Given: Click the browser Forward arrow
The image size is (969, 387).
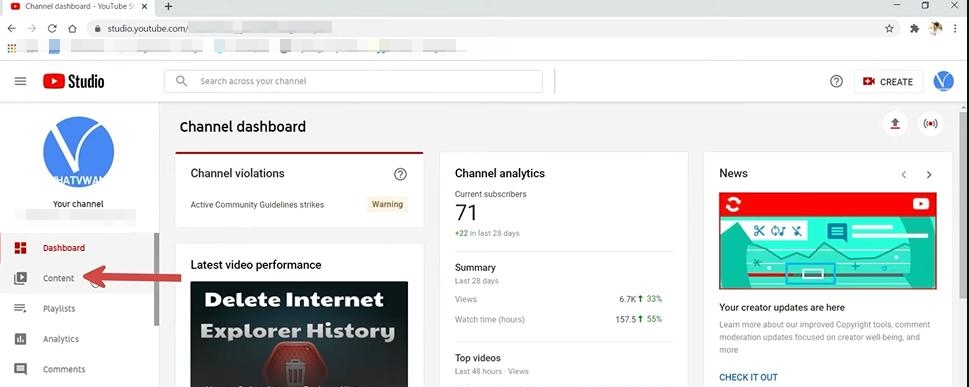Looking at the screenshot, I should pos(32,28).
